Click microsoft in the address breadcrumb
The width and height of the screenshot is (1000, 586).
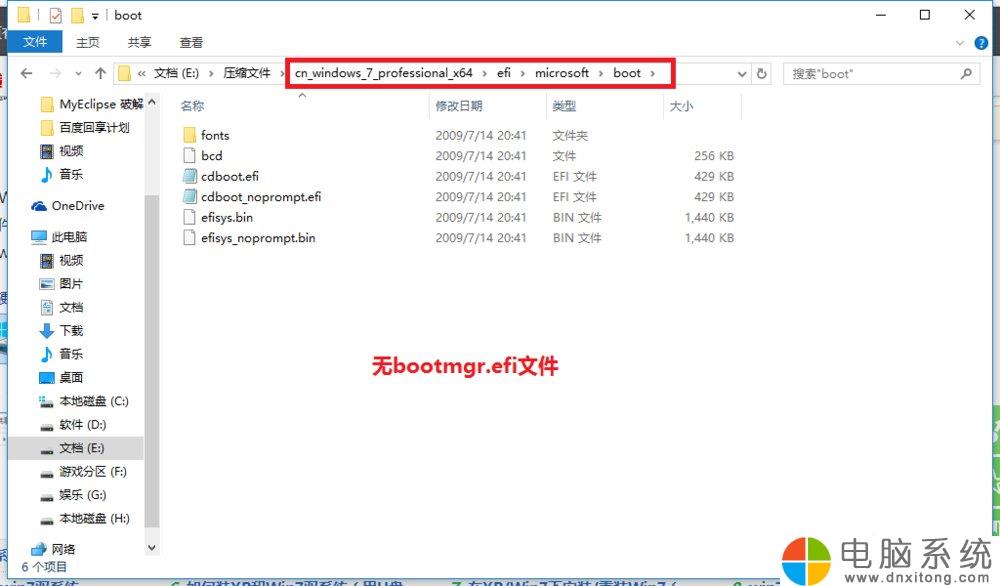pos(562,73)
